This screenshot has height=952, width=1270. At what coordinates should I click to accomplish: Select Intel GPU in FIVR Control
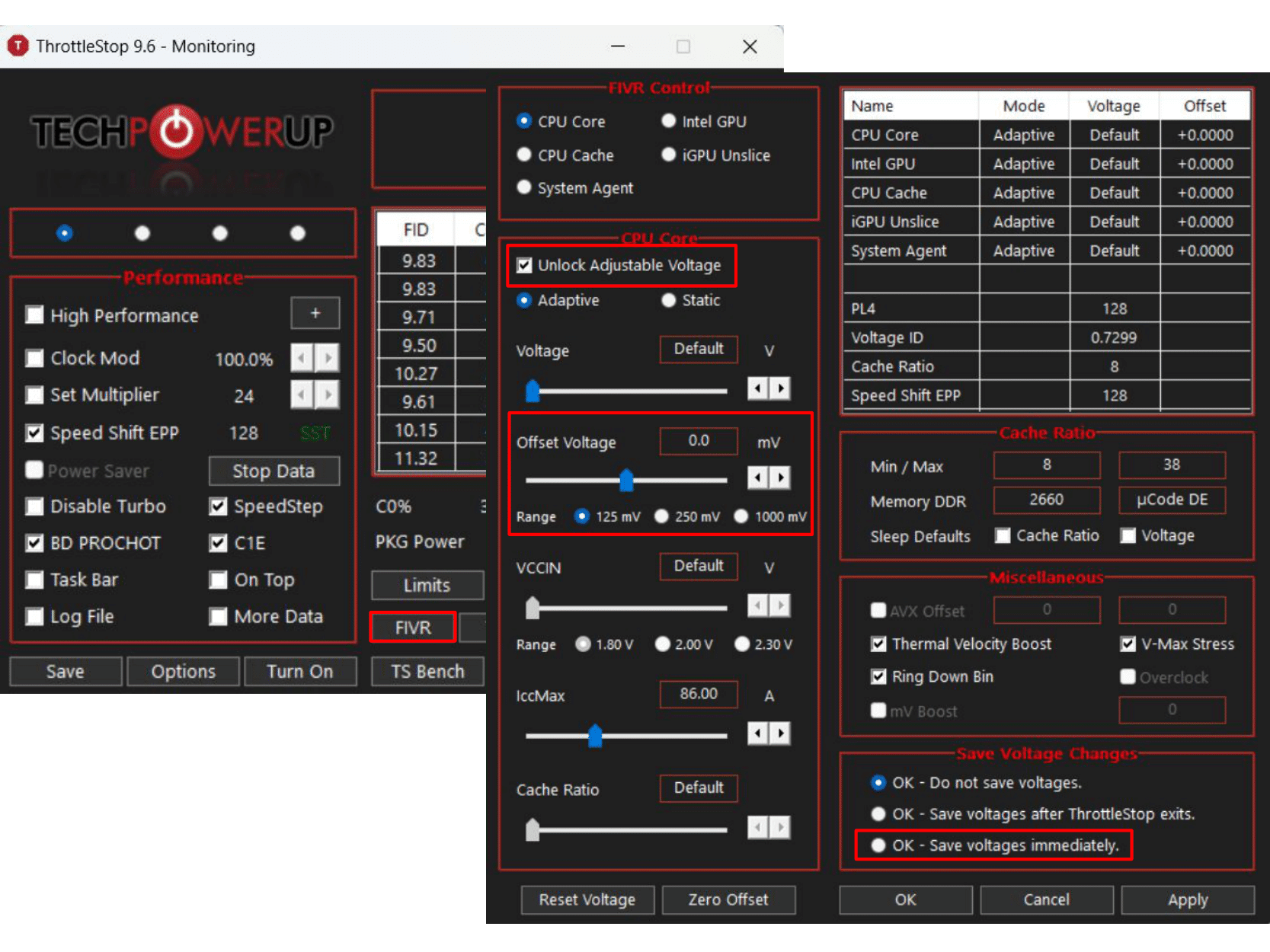click(x=669, y=121)
